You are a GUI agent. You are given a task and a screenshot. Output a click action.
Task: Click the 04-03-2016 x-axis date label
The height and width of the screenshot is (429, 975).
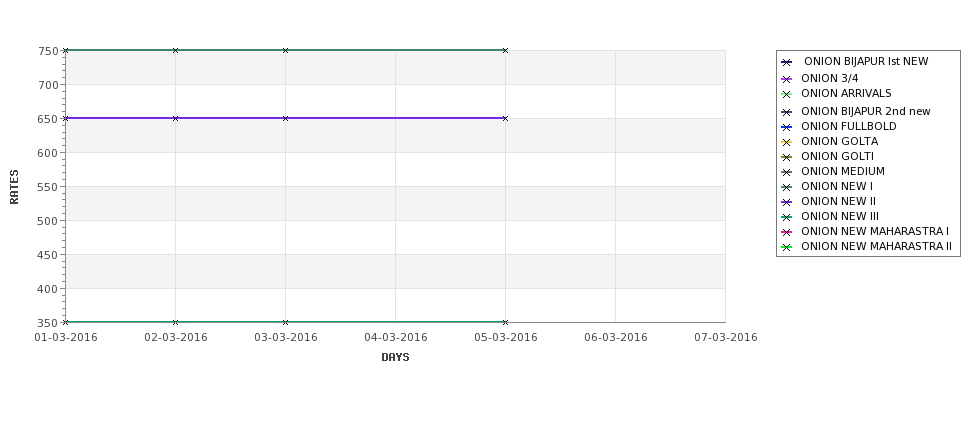click(395, 338)
